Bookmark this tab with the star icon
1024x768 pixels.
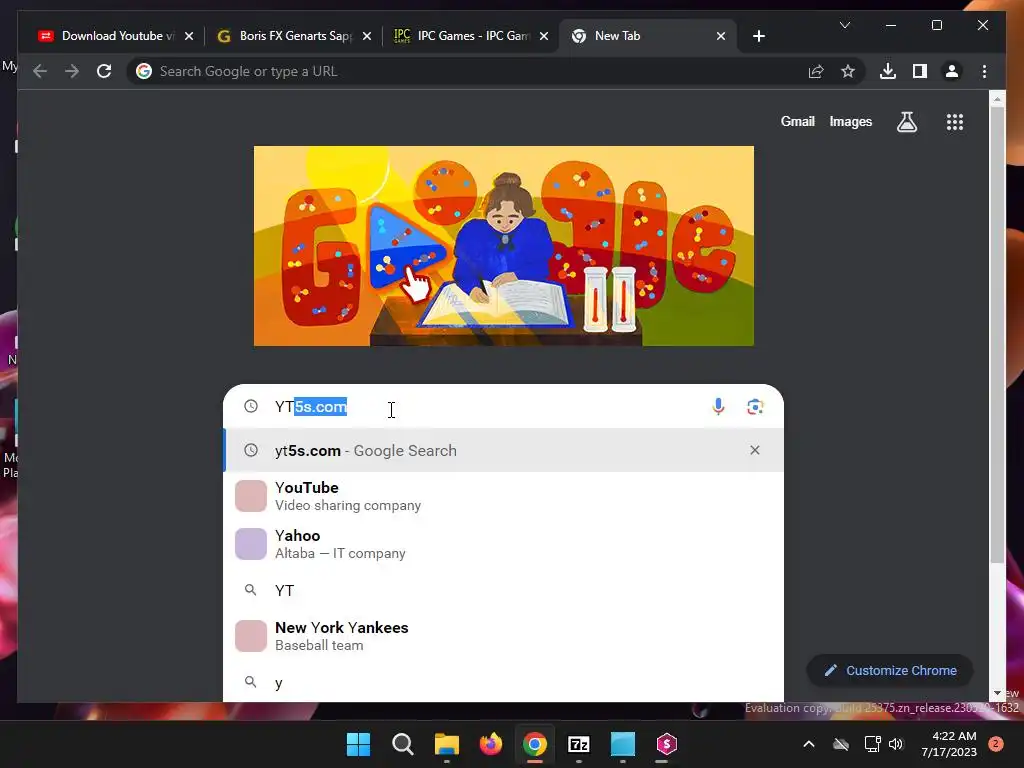[x=848, y=71]
